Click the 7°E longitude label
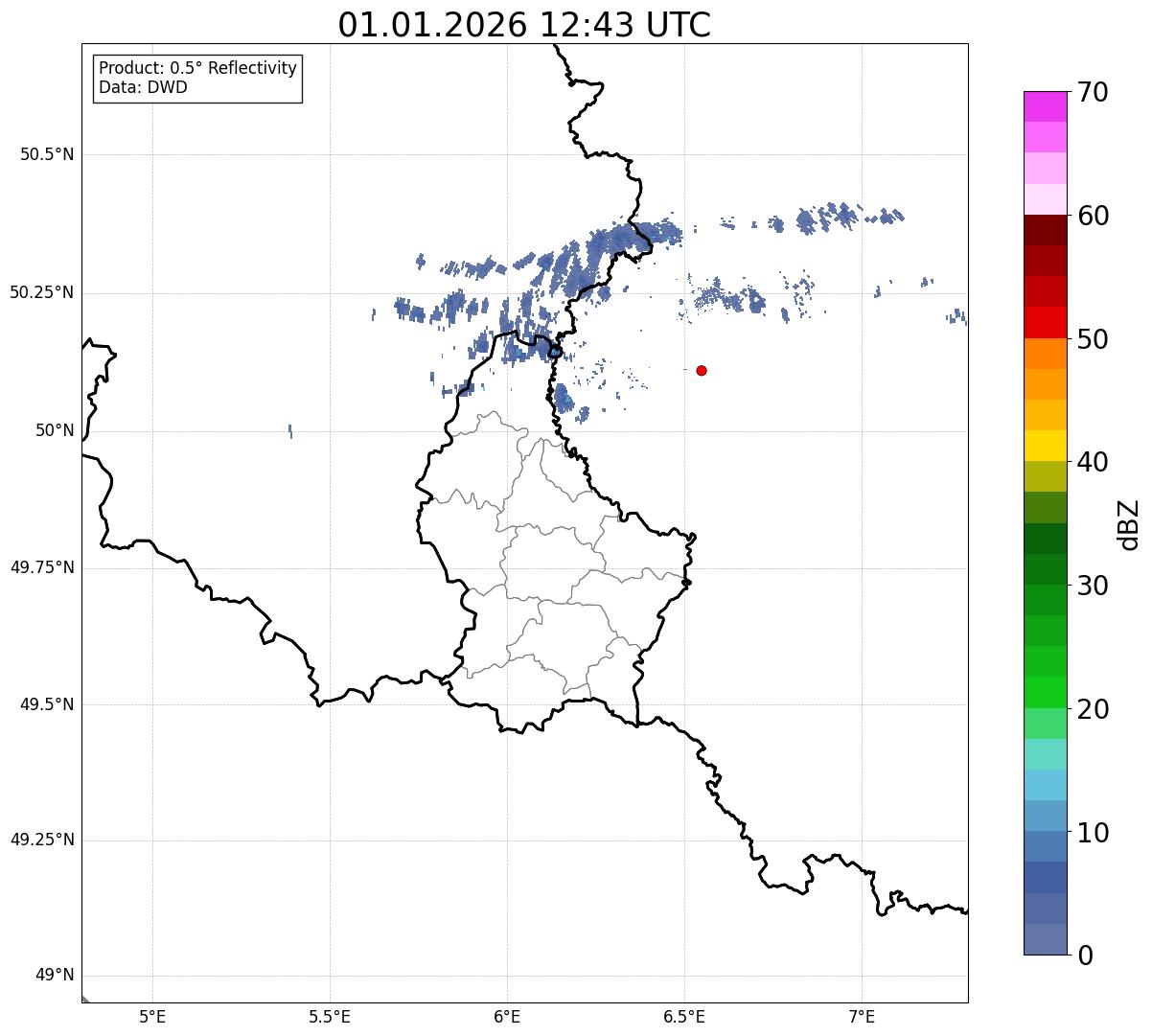The height and width of the screenshot is (1036, 1152). click(x=862, y=1017)
